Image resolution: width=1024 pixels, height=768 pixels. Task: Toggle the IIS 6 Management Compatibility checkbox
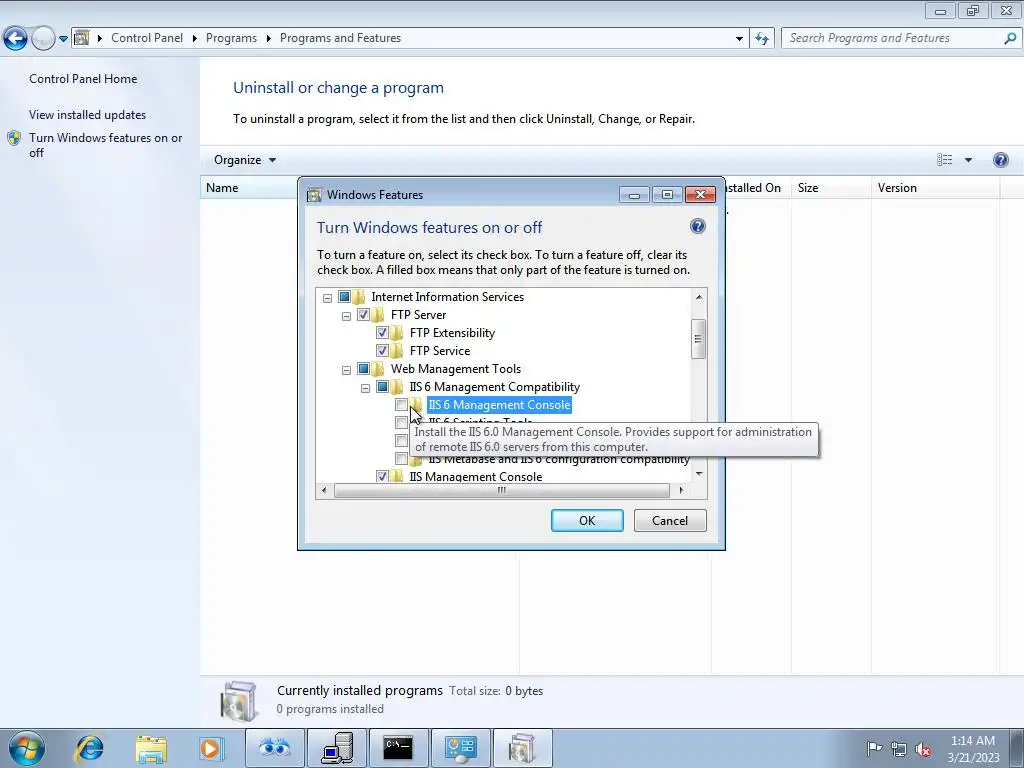coord(382,387)
